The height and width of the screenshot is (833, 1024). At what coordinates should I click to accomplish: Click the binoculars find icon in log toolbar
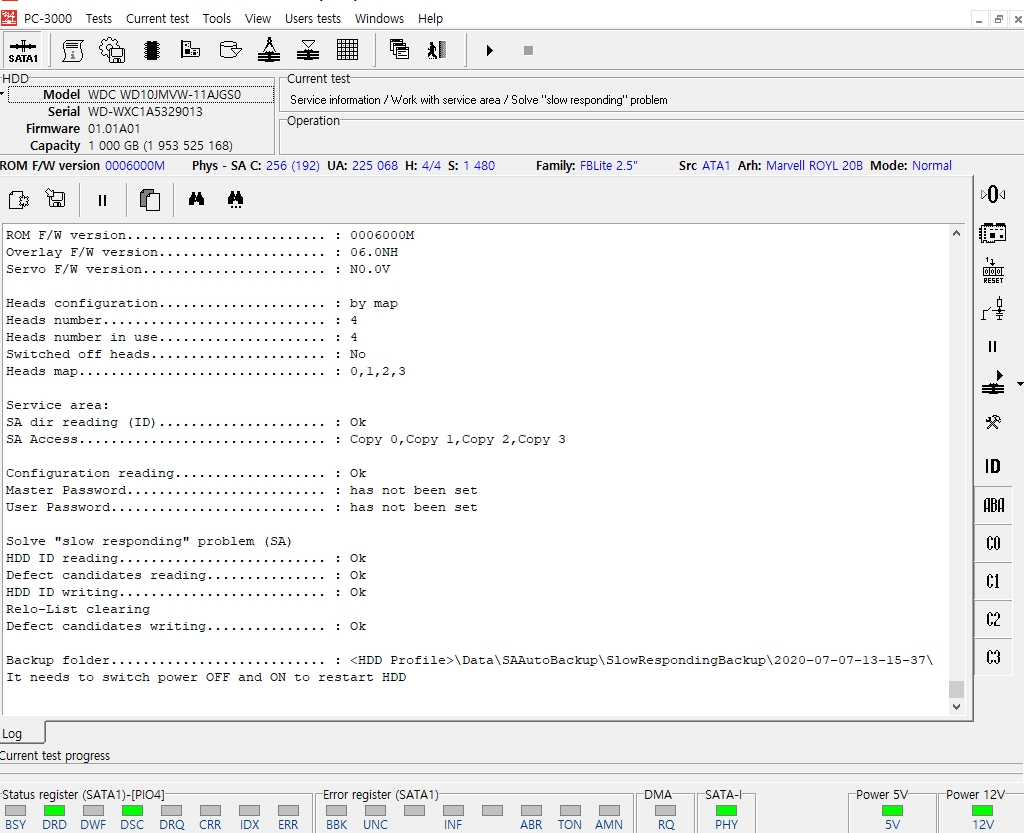[196, 200]
